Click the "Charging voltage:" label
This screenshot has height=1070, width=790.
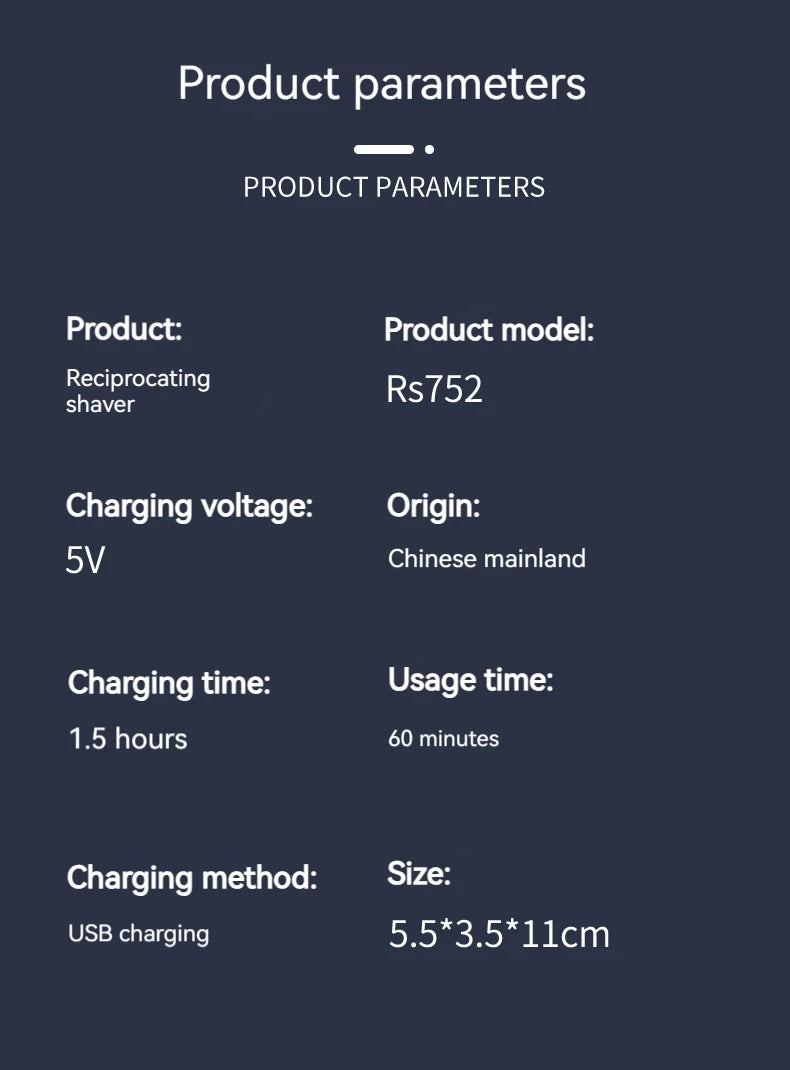189,506
